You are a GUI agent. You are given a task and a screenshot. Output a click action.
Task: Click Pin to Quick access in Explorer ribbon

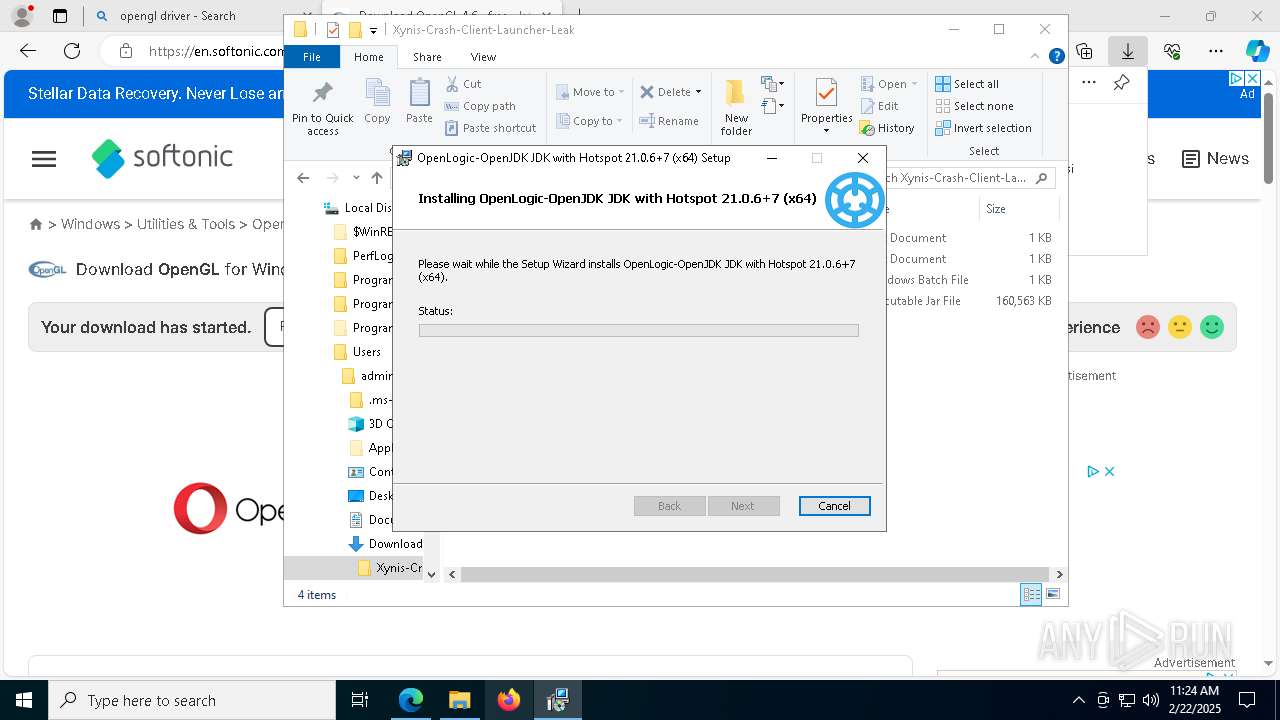[322, 108]
